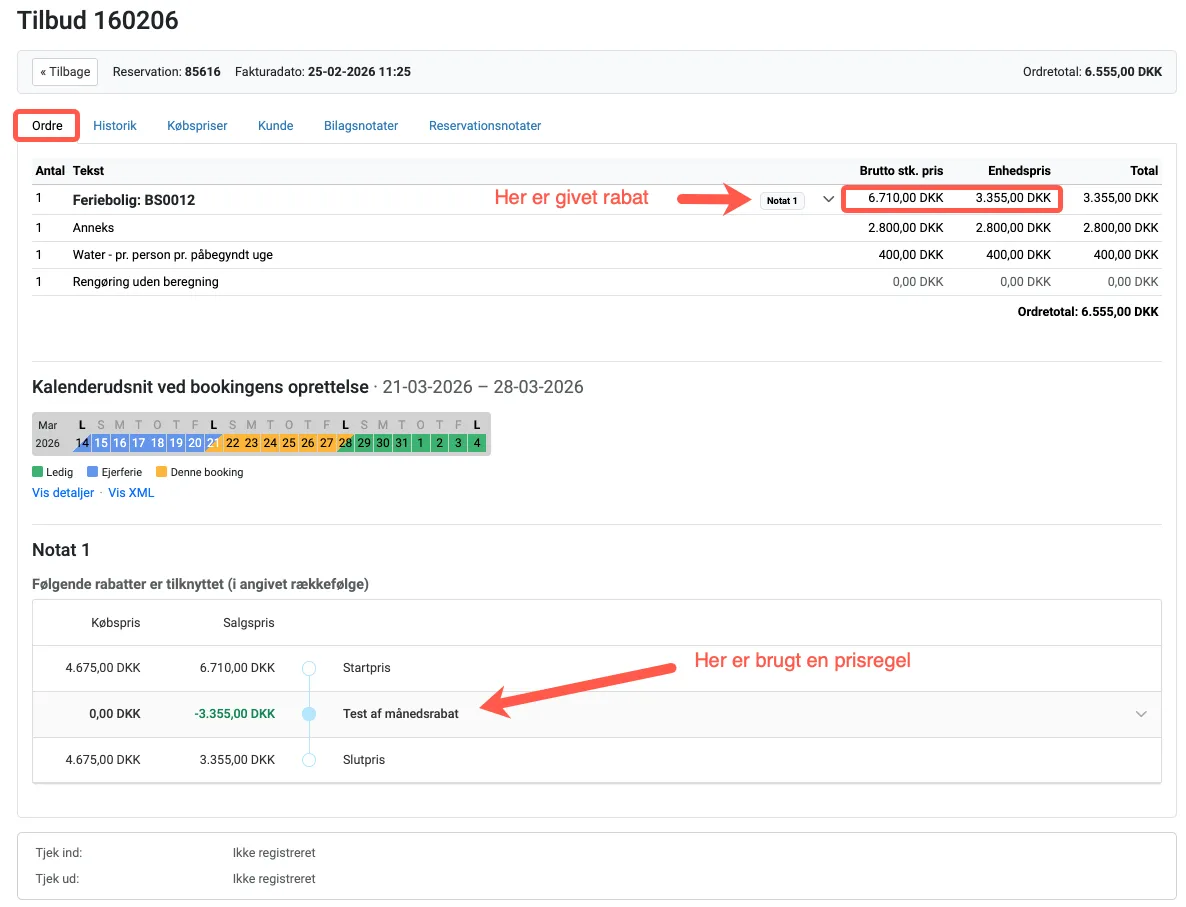This screenshot has height=907, width=1186.
Task: Click the green Ledig legend swatch
Action: coord(37,472)
